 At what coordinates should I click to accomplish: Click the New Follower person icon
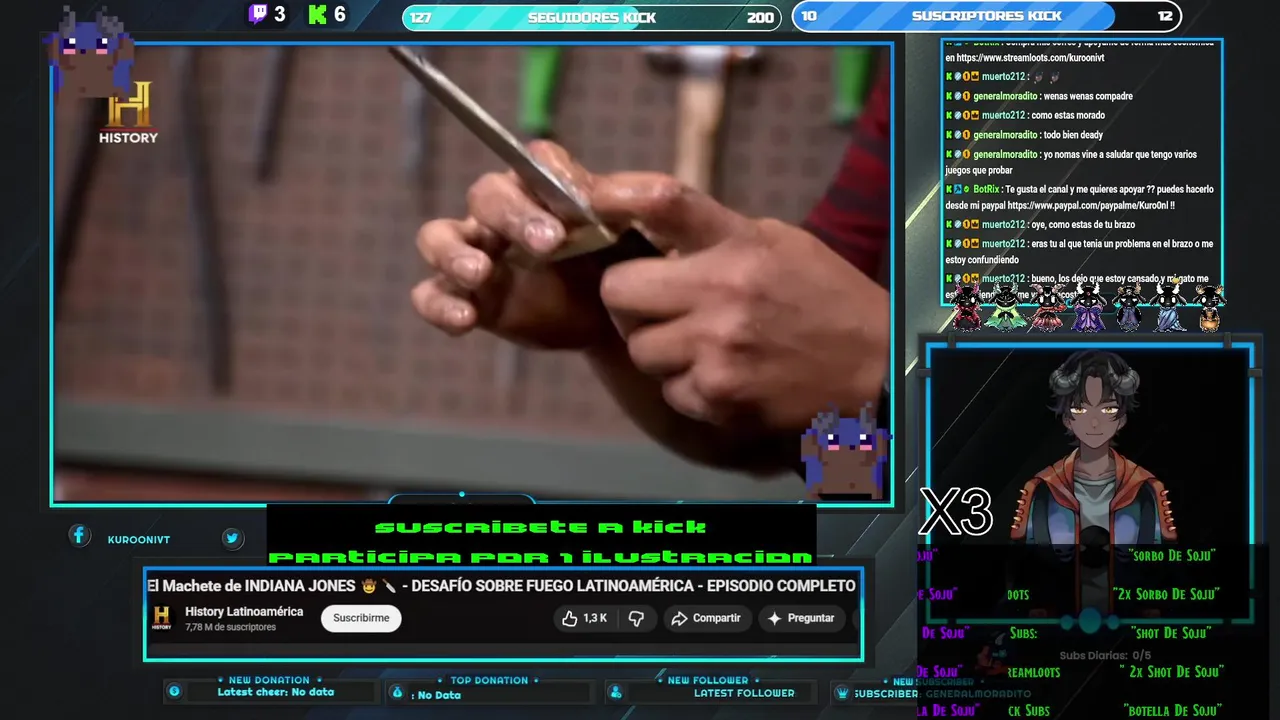(616, 692)
